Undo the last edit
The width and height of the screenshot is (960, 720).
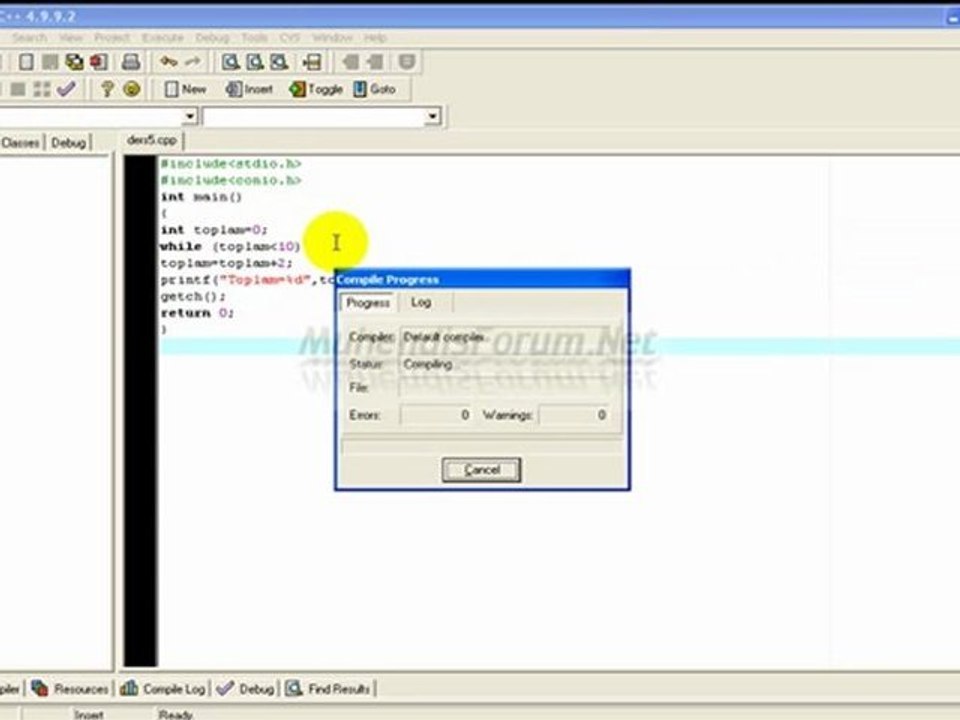[168, 62]
